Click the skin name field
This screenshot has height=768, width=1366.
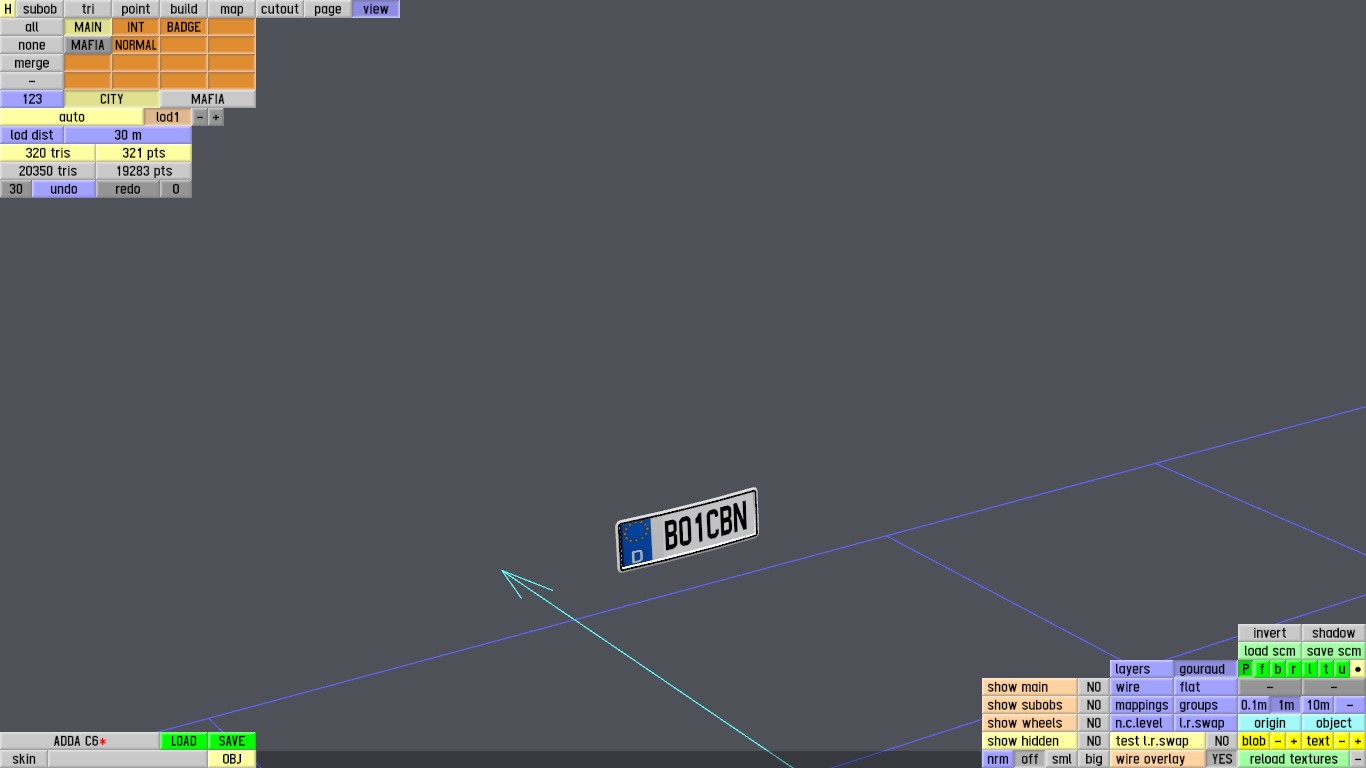tap(128, 759)
